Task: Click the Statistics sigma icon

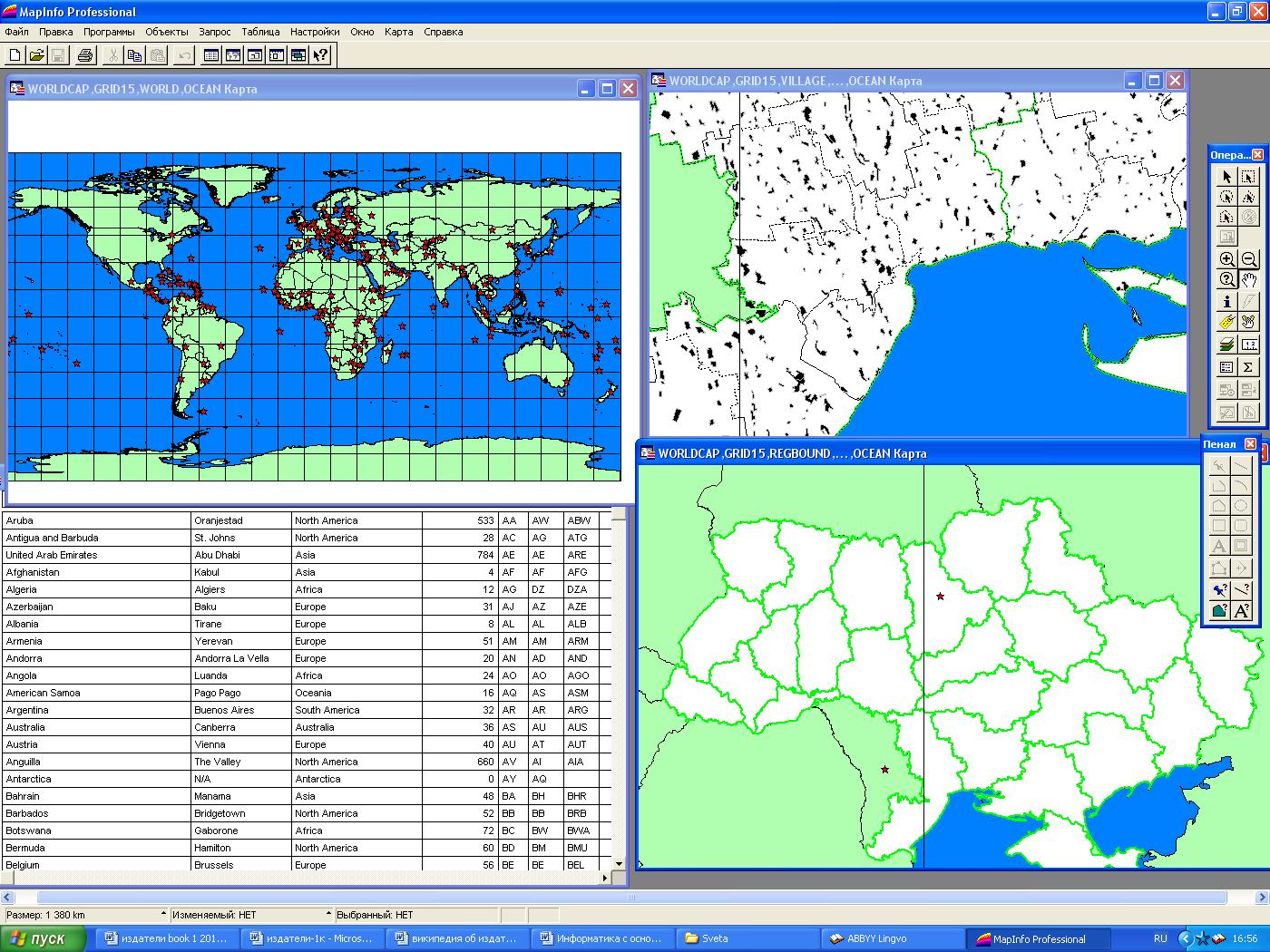Action: click(1248, 367)
